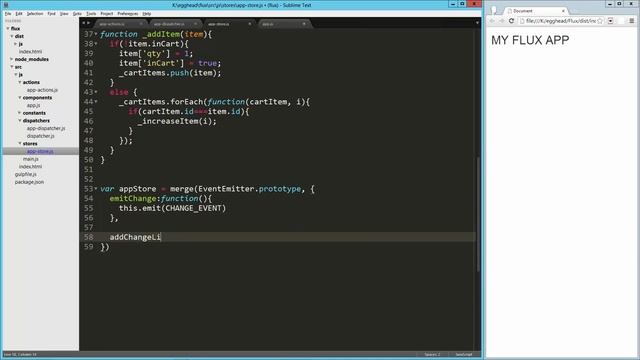Collapse the flux root folder arrow

(7, 29)
